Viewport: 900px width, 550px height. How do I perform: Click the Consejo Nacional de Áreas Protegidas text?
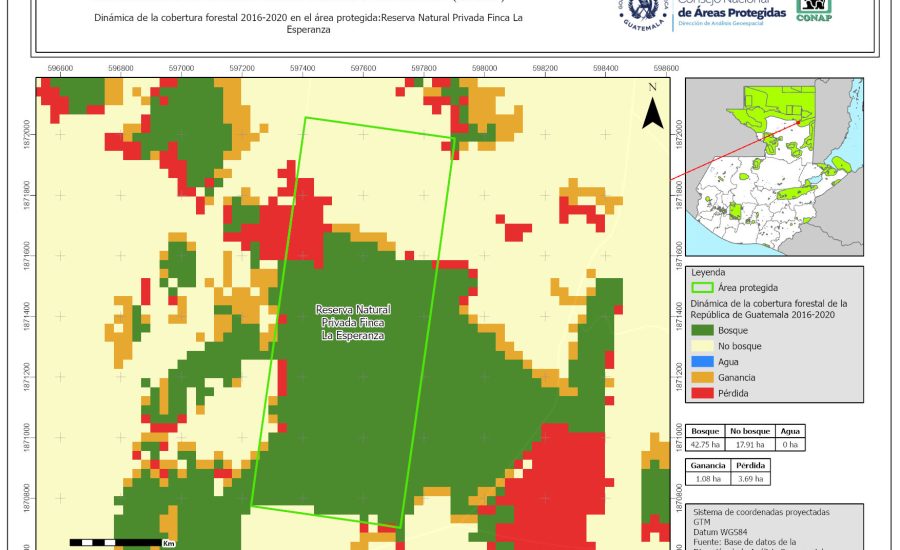click(730, 10)
